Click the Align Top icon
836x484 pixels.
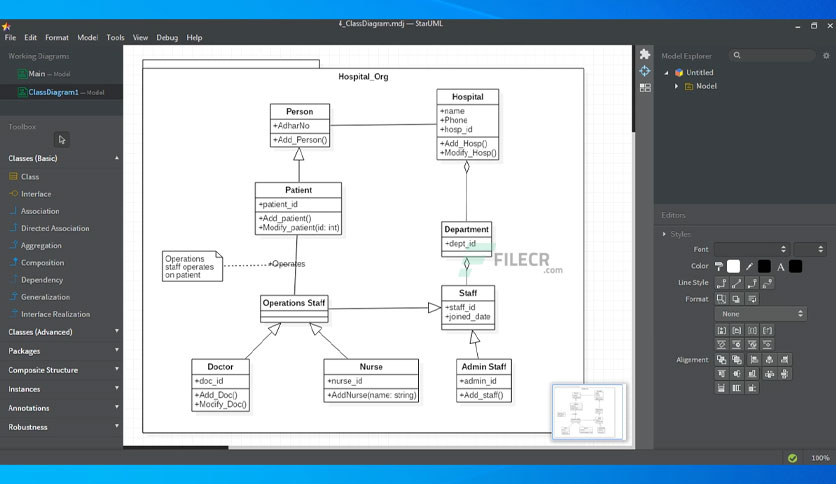pyautogui.click(x=721, y=374)
